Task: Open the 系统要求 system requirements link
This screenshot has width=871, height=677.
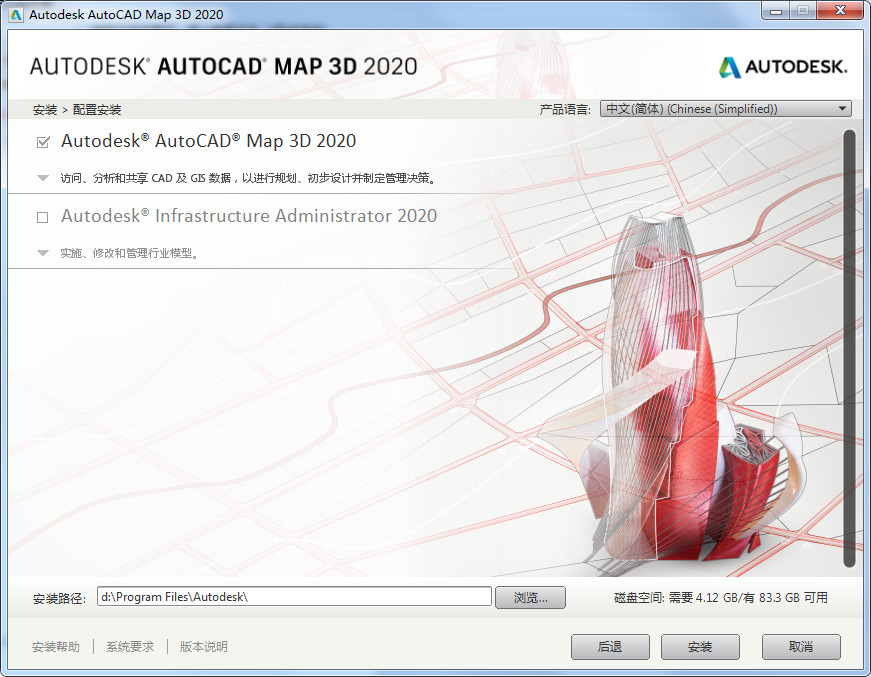Action: pos(130,647)
